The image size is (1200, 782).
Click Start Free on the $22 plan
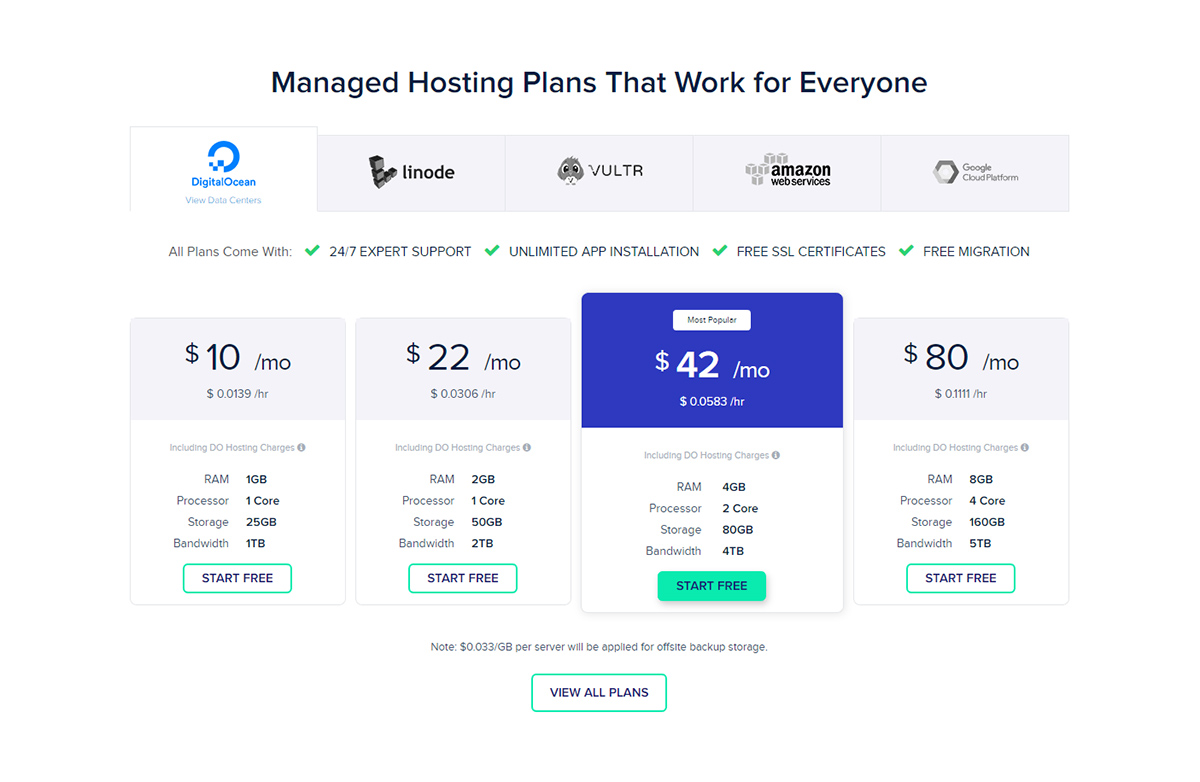[x=462, y=578]
